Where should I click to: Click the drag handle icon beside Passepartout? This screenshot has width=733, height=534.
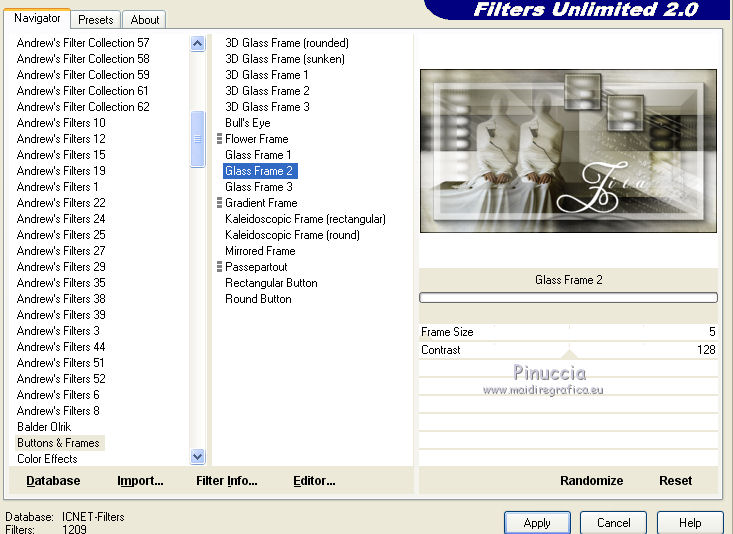coord(219,267)
